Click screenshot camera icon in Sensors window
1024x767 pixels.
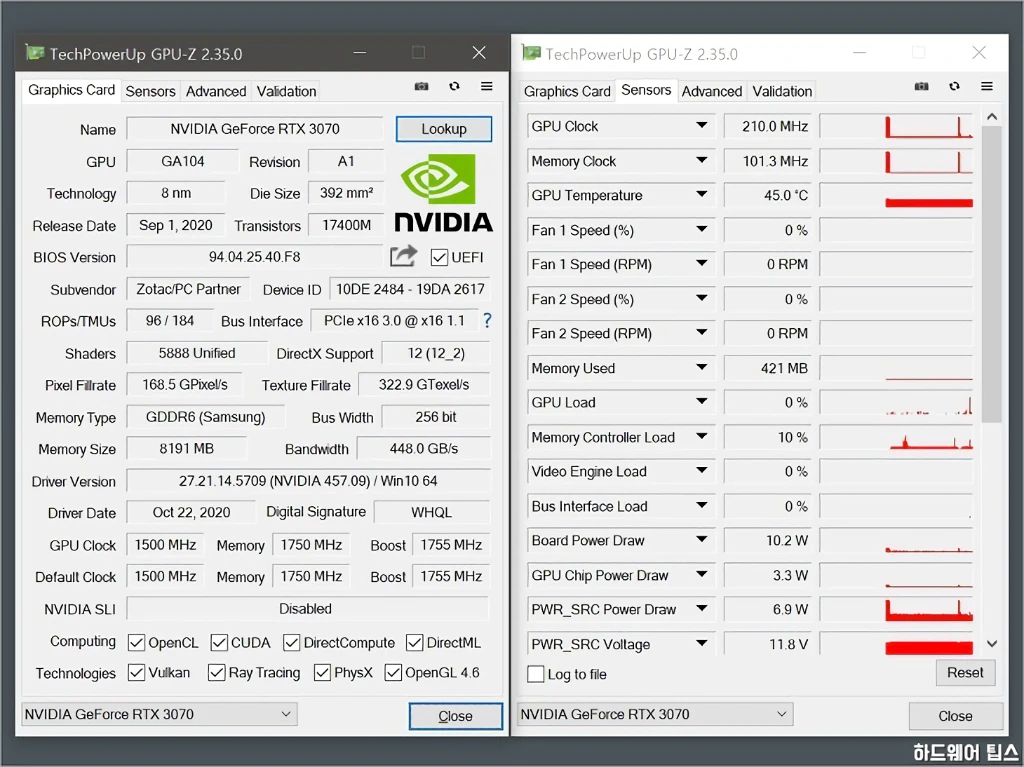921,86
